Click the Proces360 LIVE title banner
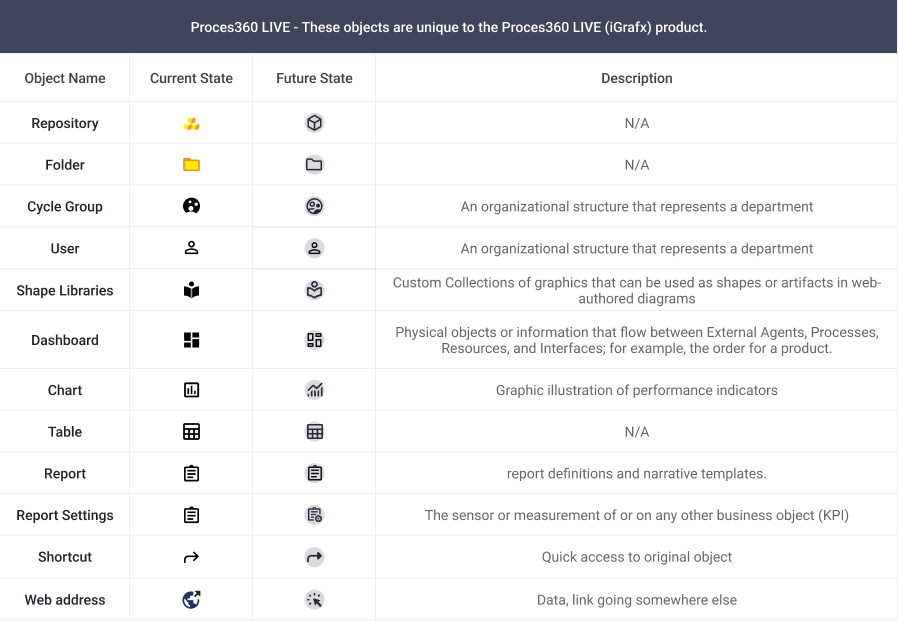Screen dimensions: 898x621 click(x=449, y=27)
